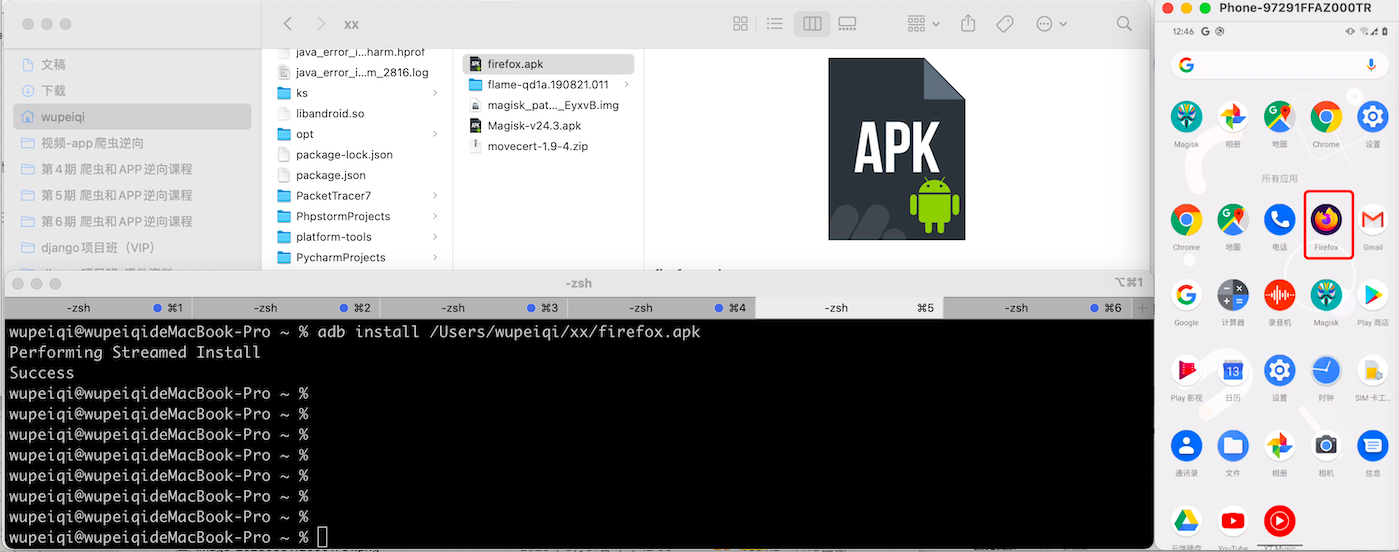The width and height of the screenshot is (1399, 552).
Task: Open the Finder group-by dropdown
Action: click(923, 24)
